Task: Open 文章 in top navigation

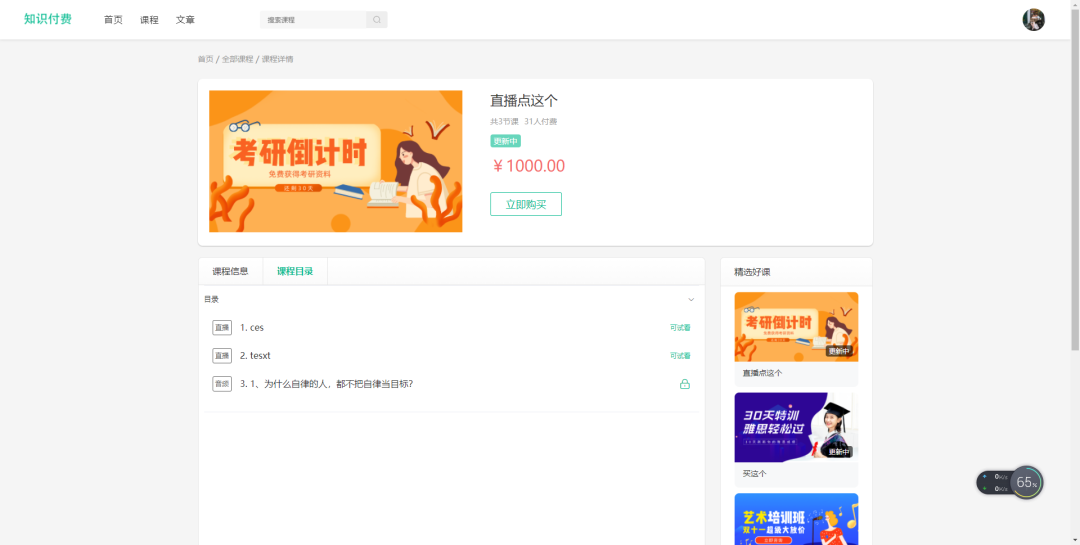Action: click(185, 20)
